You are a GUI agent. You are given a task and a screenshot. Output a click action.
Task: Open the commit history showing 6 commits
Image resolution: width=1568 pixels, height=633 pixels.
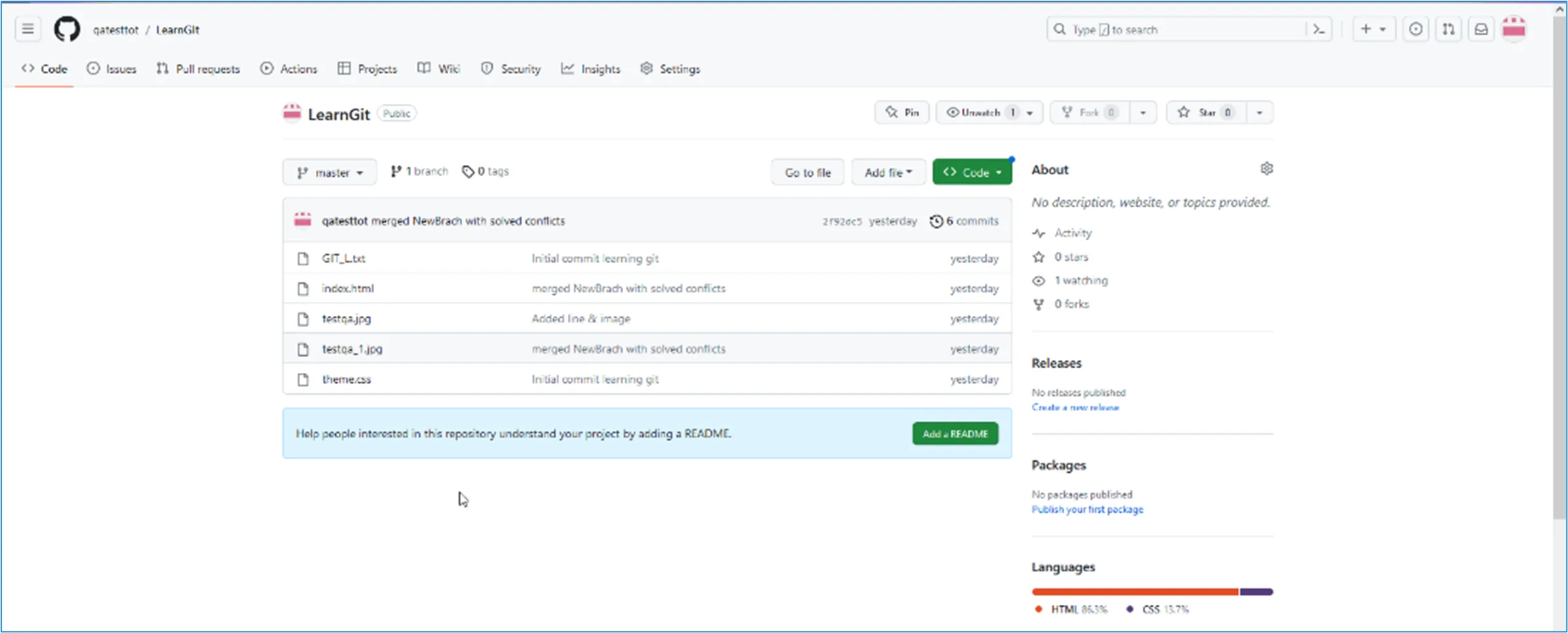pos(965,221)
